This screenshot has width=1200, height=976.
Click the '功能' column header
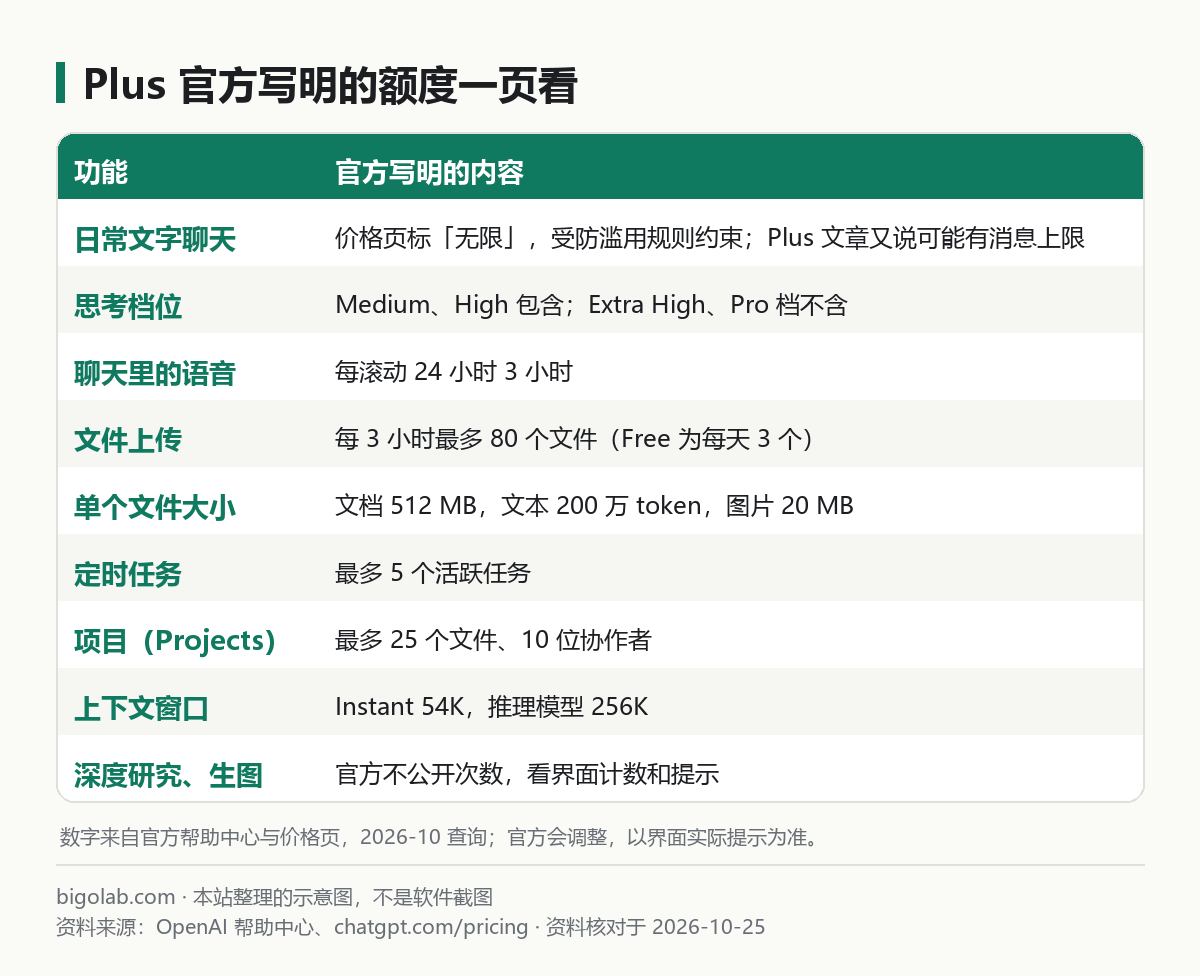(101, 172)
